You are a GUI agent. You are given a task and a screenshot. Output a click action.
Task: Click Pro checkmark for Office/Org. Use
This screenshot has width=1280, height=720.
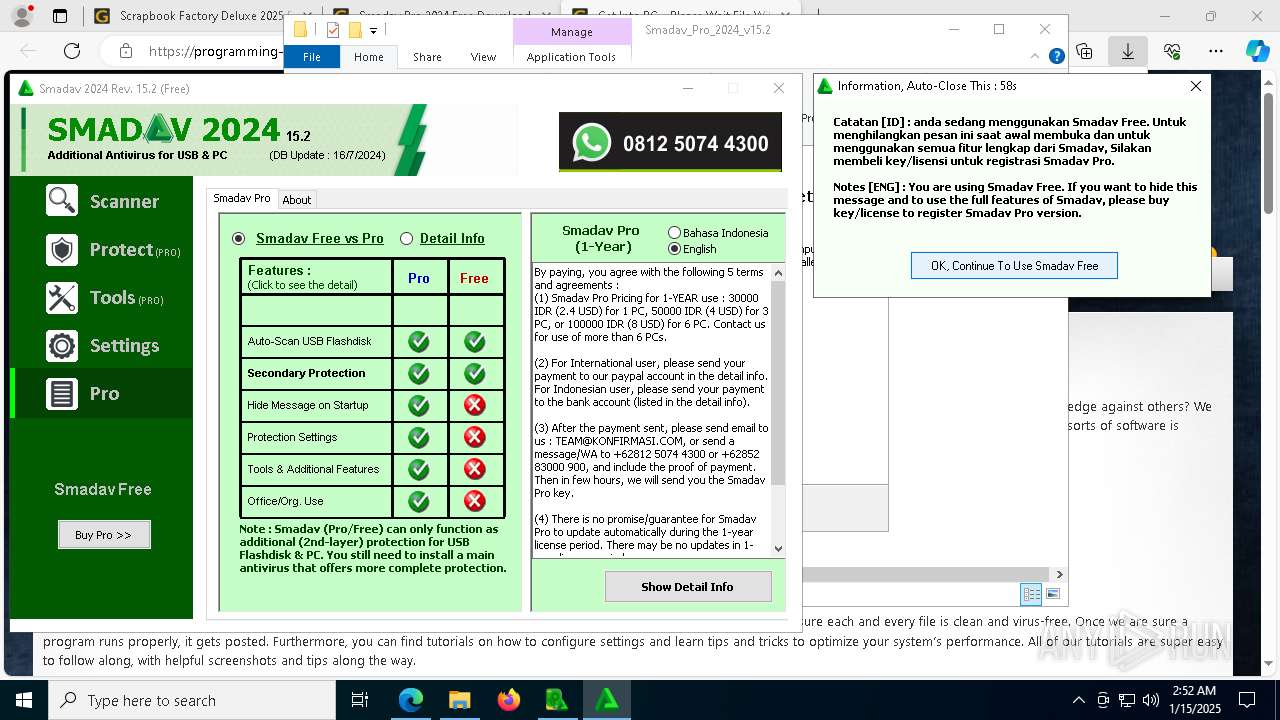[x=419, y=501]
